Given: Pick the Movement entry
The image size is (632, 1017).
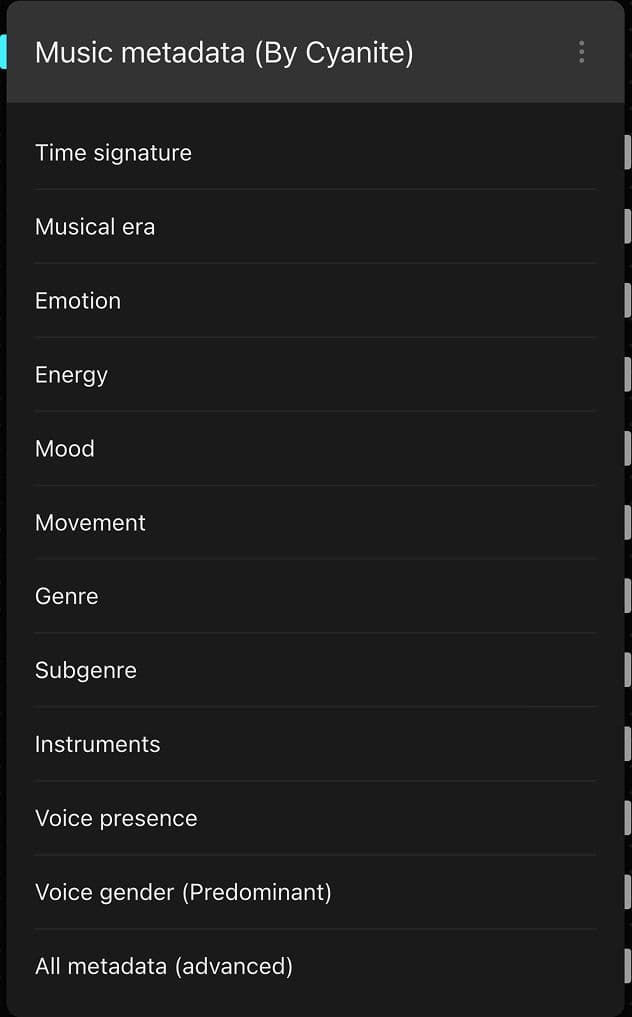Looking at the screenshot, I should (x=90, y=523).
